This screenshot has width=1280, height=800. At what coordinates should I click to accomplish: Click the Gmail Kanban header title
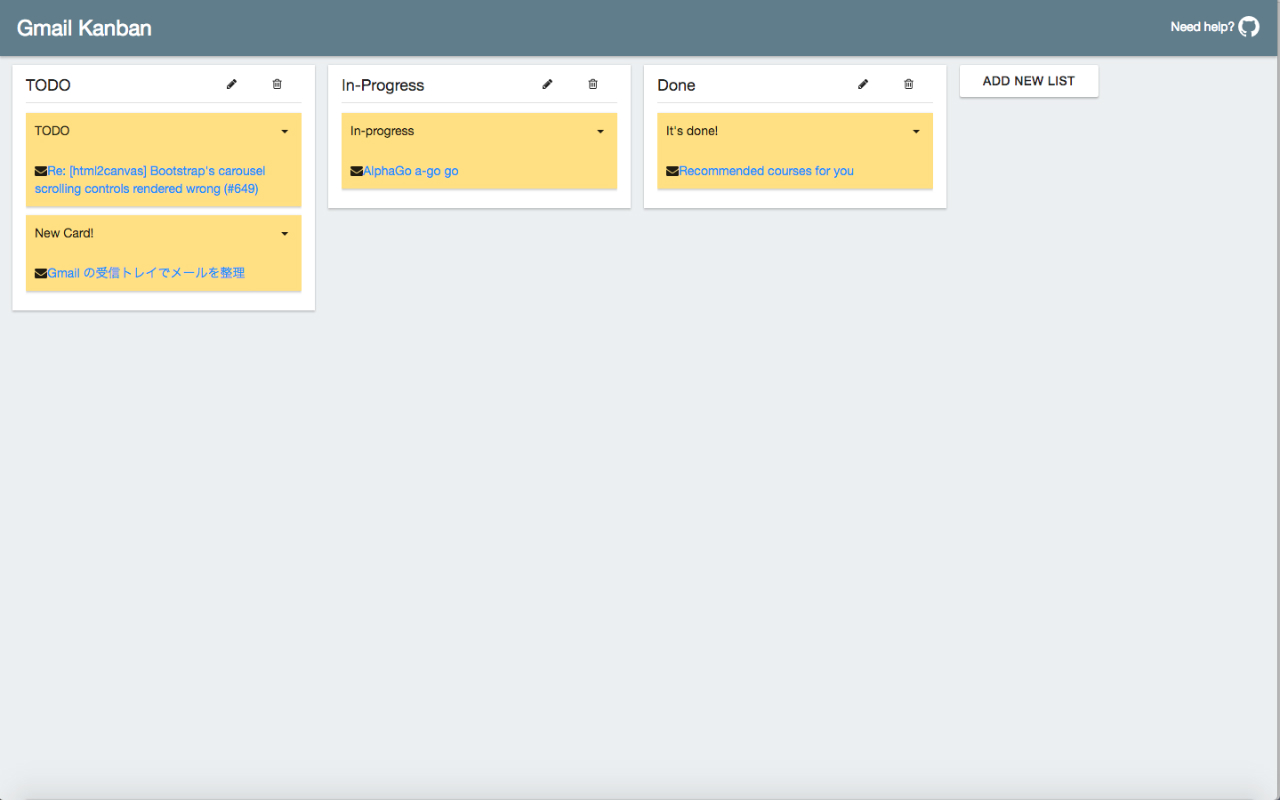pos(84,28)
